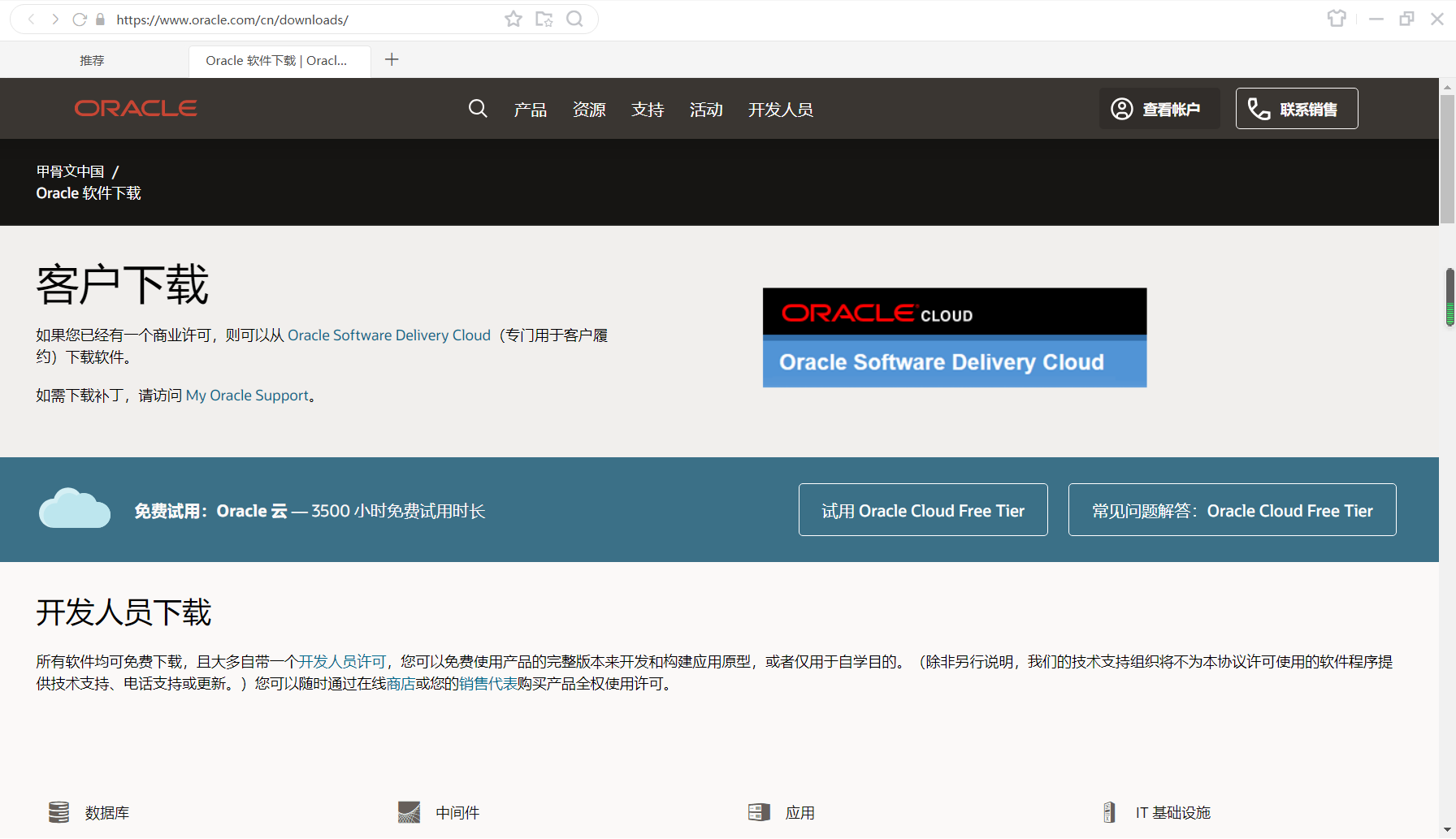Click the 开发人员下载 heading
Viewport: 1456px width, 839px height.
tap(123, 612)
